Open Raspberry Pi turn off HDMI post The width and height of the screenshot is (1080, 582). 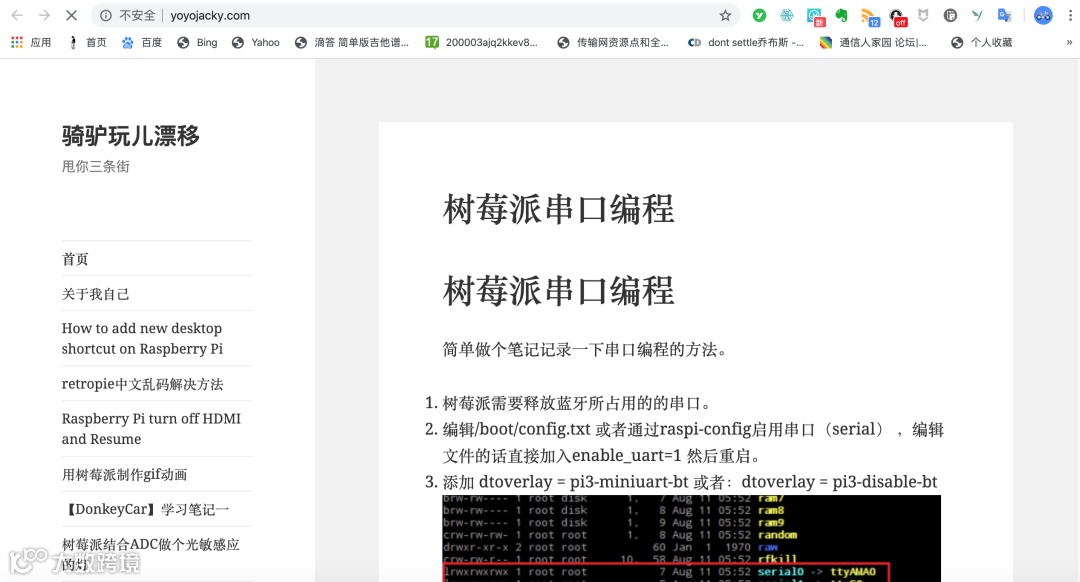(151, 428)
